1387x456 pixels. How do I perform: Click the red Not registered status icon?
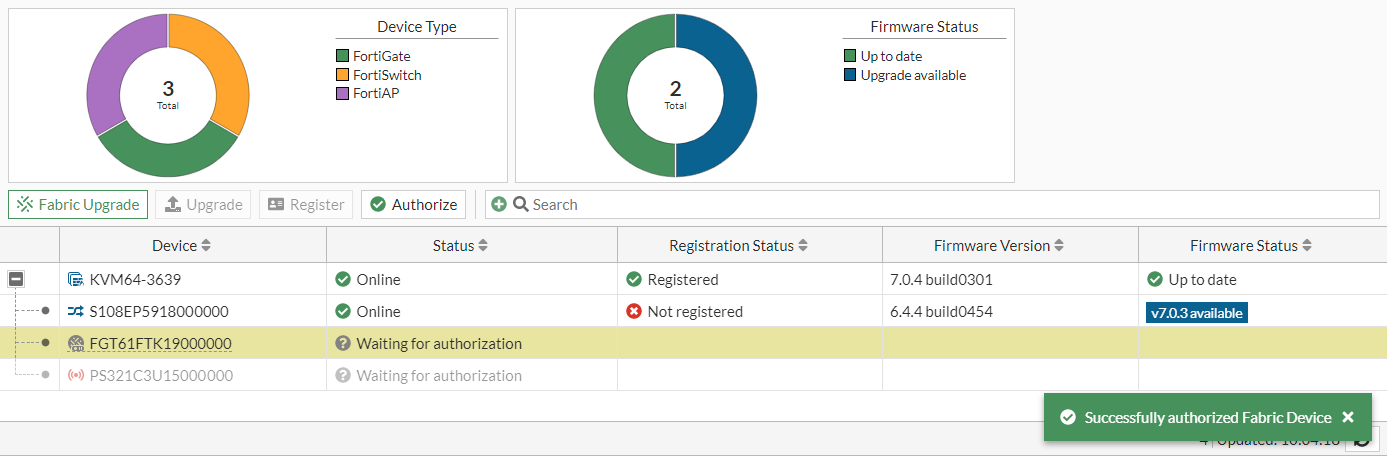click(x=633, y=312)
